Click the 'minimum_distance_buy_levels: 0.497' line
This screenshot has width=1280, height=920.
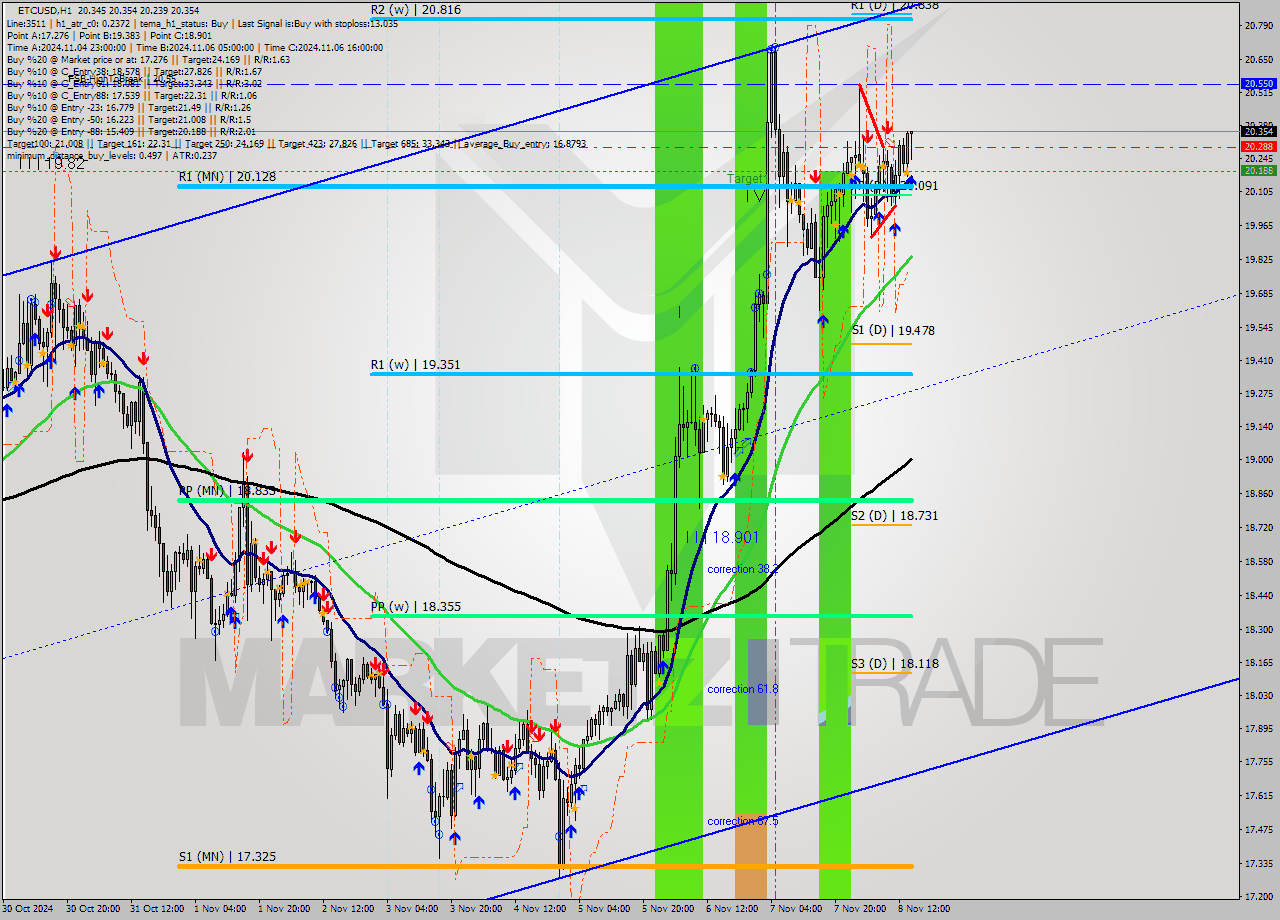click(112, 155)
